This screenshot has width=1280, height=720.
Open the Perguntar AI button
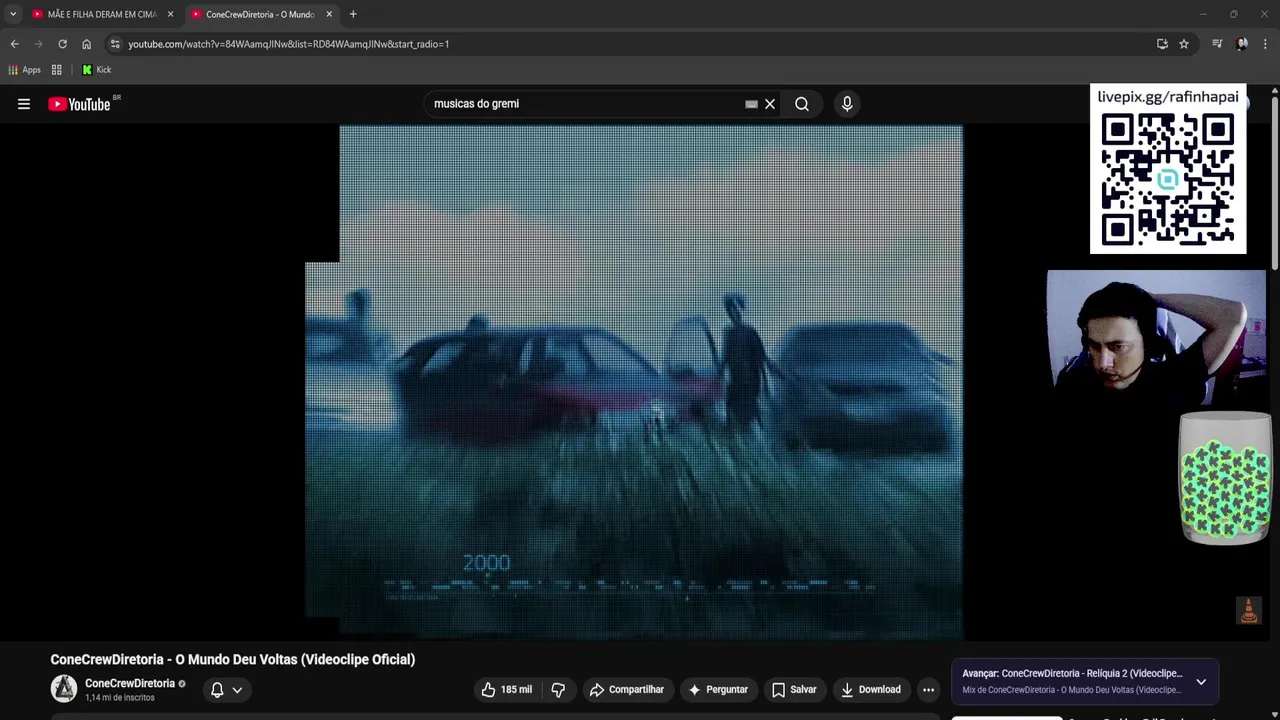[x=718, y=689]
